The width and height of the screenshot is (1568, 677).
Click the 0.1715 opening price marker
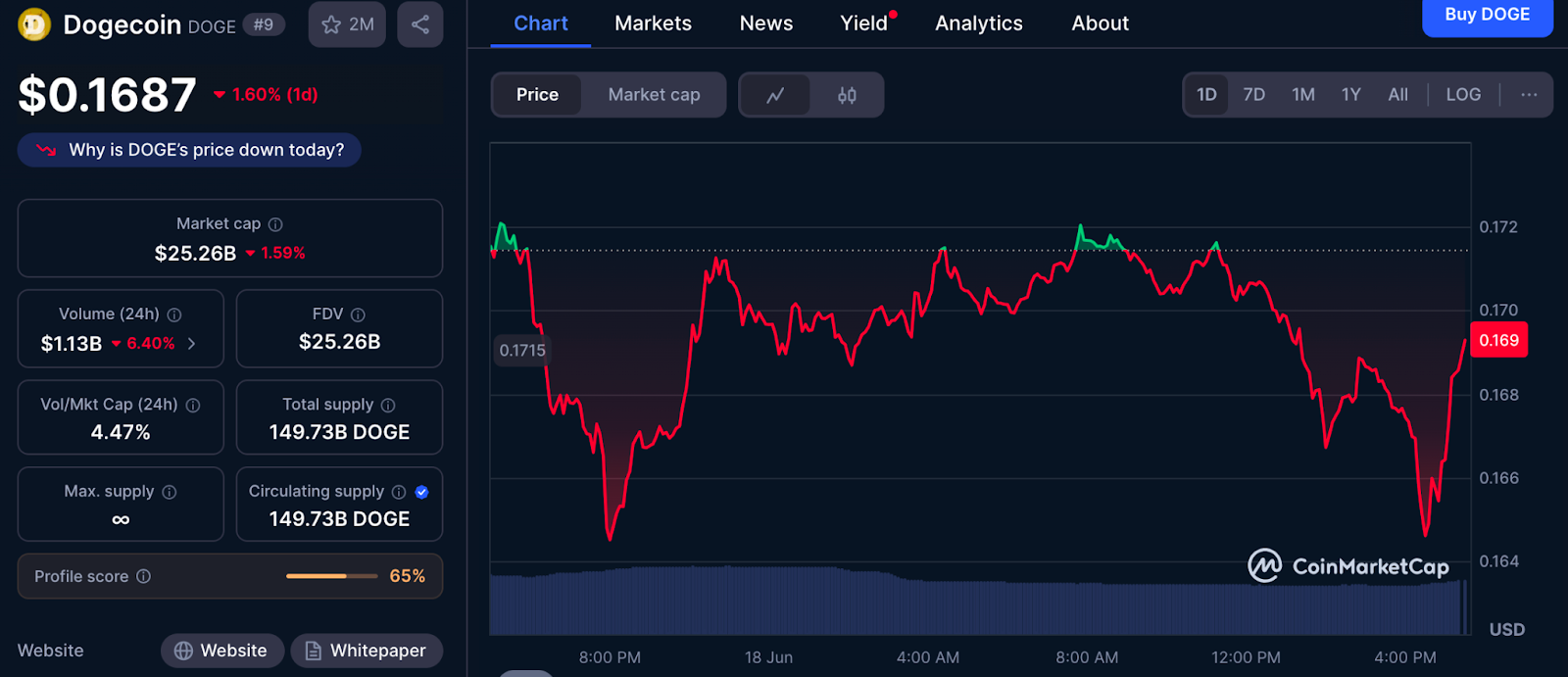click(x=521, y=351)
